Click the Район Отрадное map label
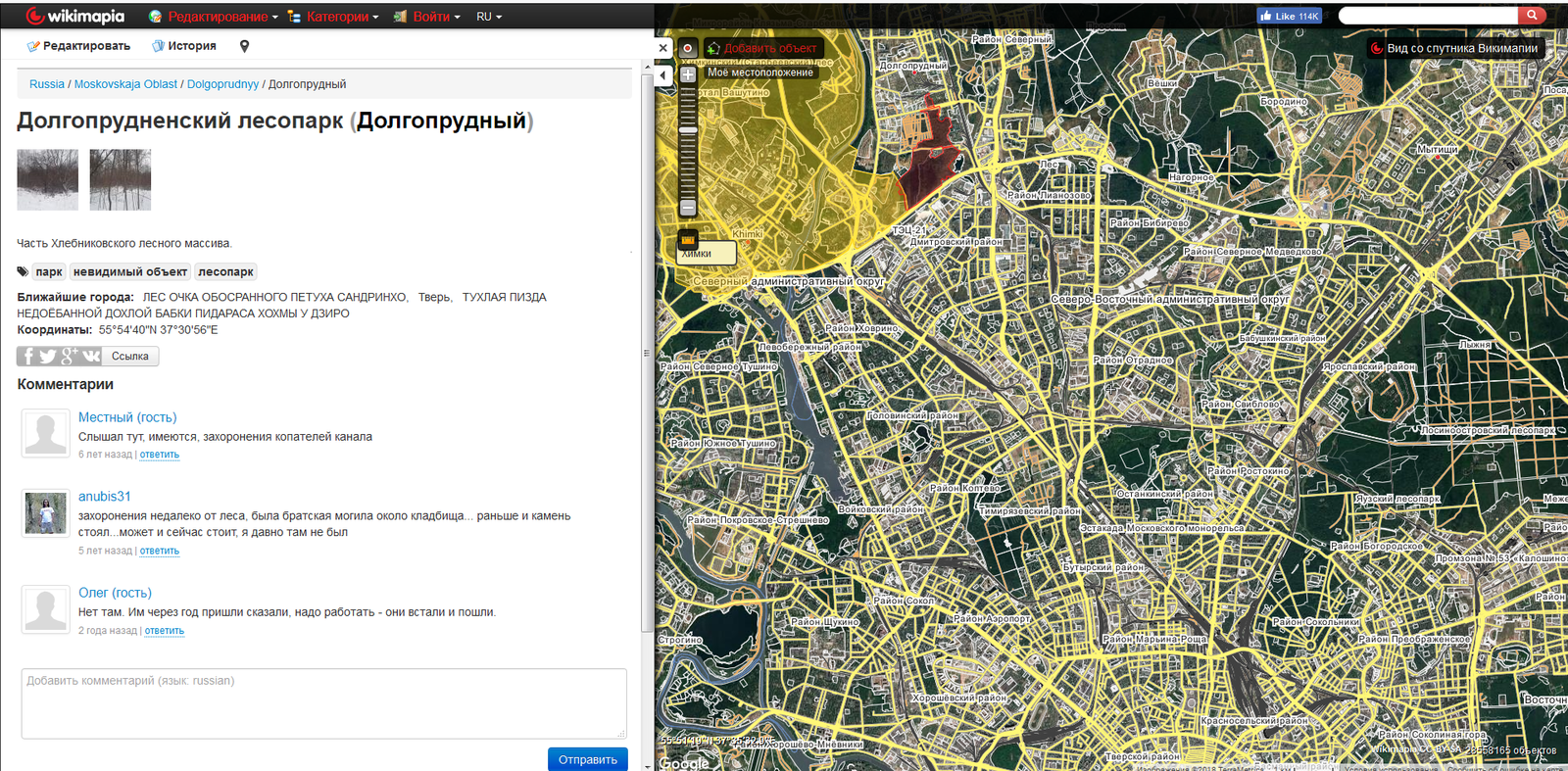 (1133, 361)
